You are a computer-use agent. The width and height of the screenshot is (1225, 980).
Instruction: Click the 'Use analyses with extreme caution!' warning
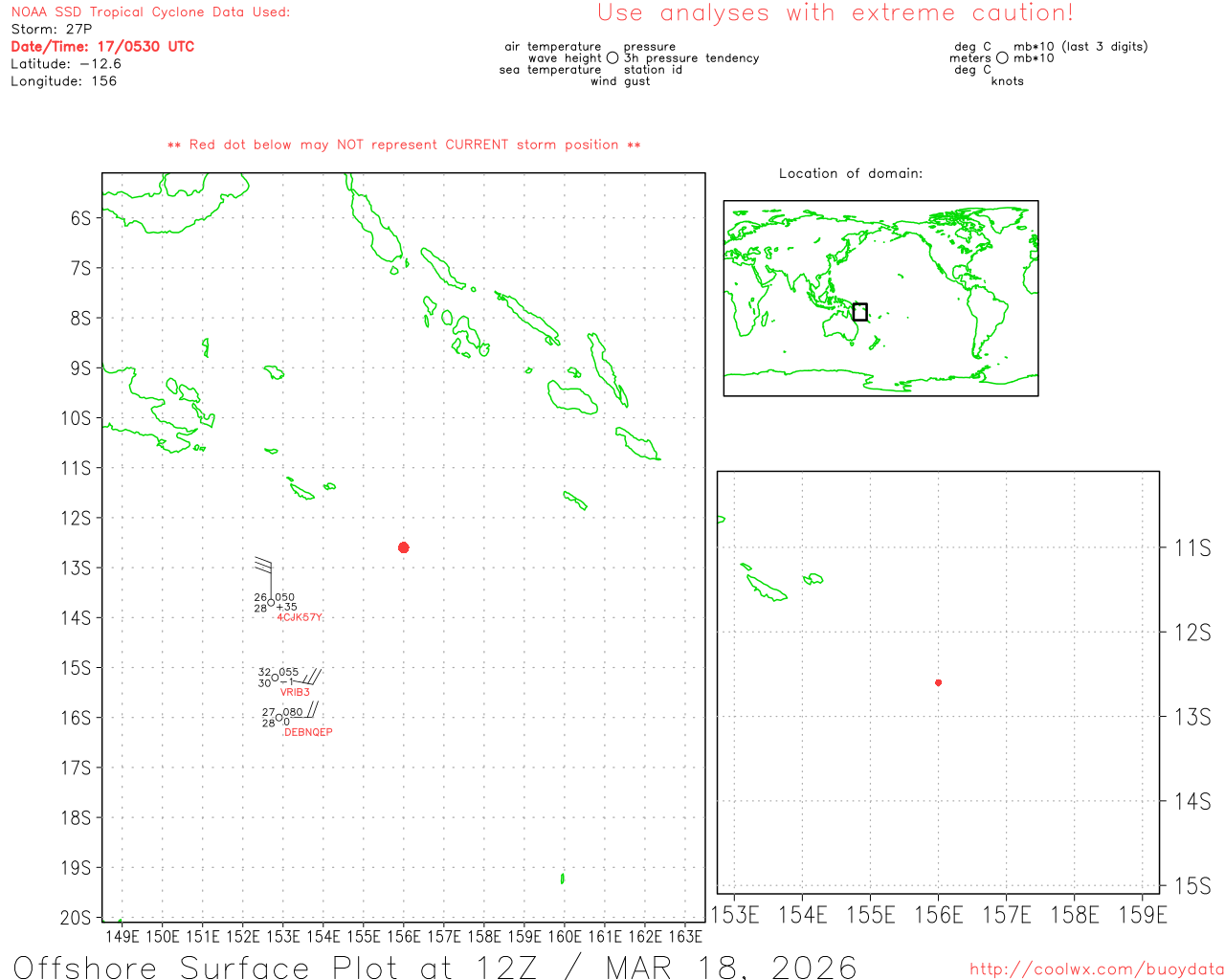coord(835,13)
